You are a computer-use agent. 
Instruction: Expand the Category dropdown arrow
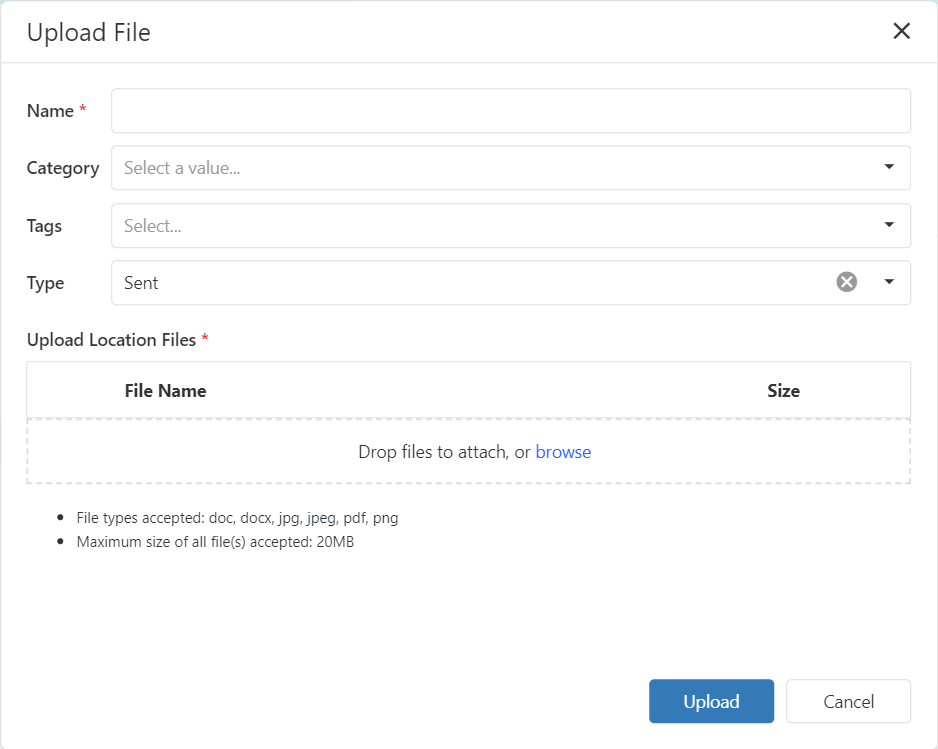890,167
